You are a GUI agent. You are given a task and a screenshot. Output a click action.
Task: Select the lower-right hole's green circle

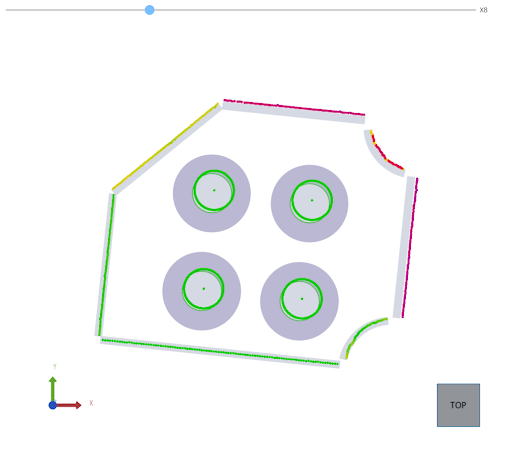click(x=302, y=299)
